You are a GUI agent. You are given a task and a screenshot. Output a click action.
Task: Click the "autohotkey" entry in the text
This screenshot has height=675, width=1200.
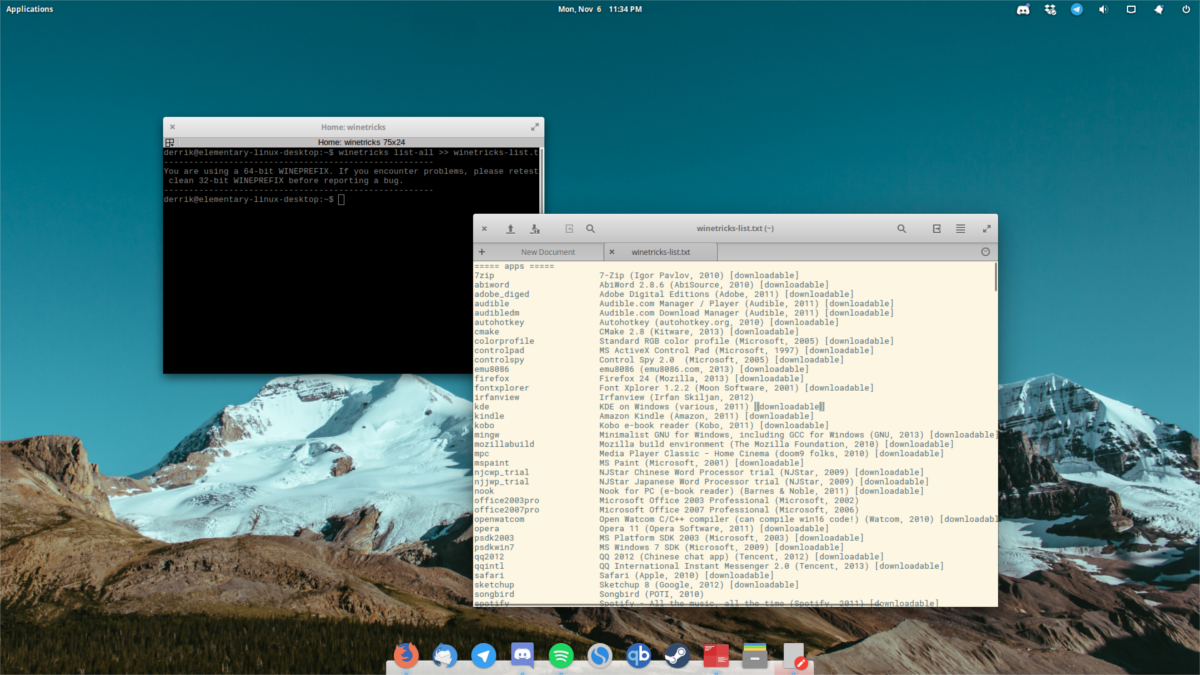point(499,322)
